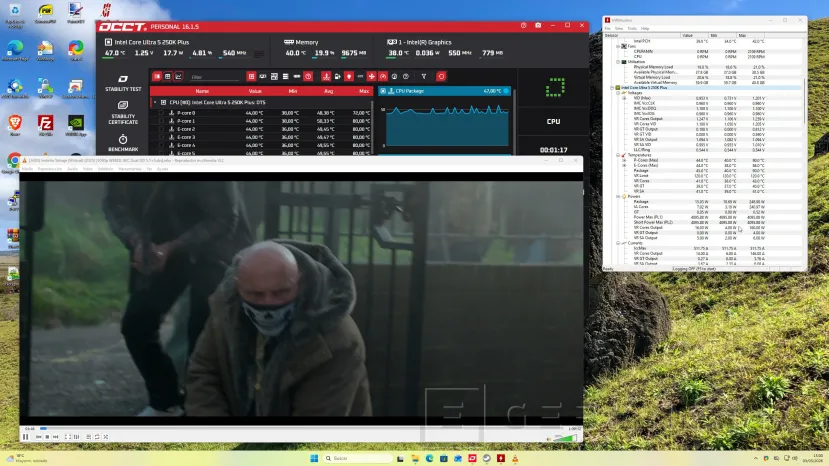The height and width of the screenshot is (466, 829).
Task: Click the funnel filter icon in OCCT
Action: pos(424,77)
